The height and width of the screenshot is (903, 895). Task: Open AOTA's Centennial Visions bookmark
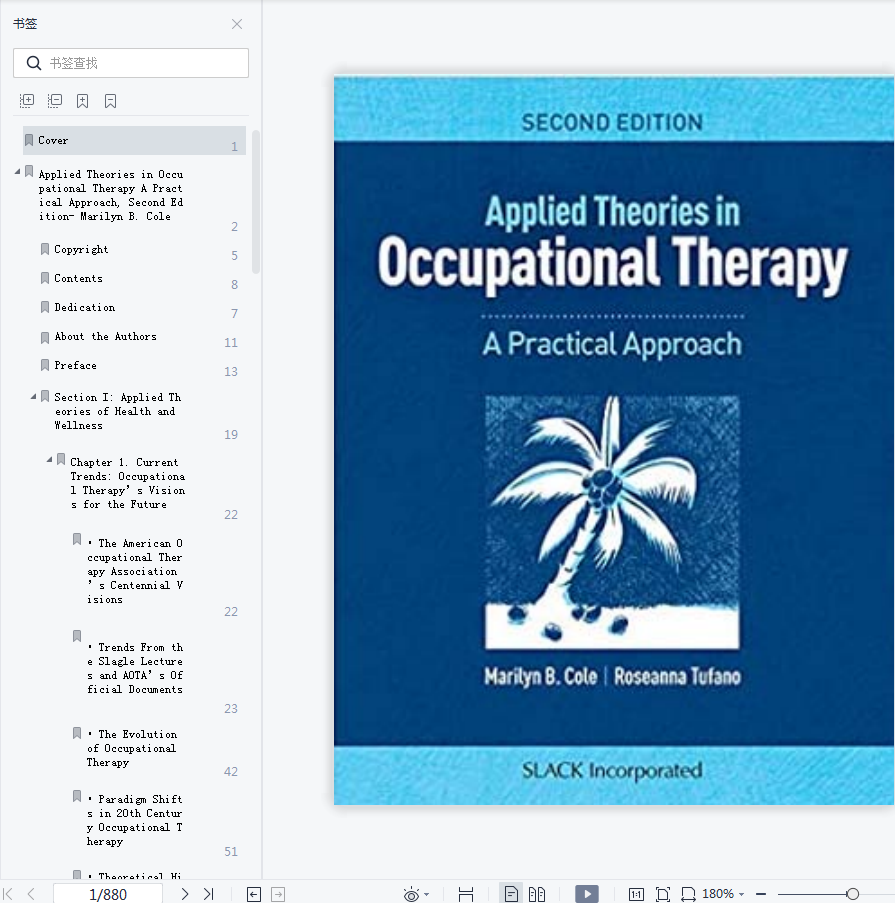click(135, 571)
